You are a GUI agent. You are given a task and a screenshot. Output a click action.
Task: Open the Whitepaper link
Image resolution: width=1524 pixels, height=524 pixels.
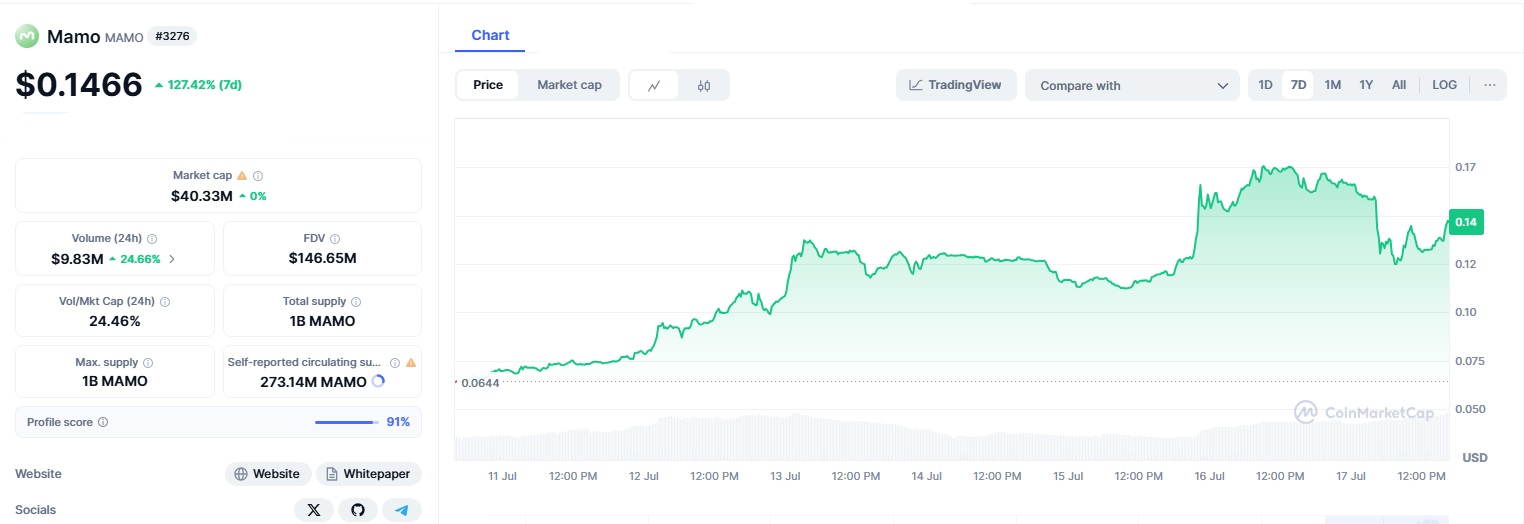370,474
